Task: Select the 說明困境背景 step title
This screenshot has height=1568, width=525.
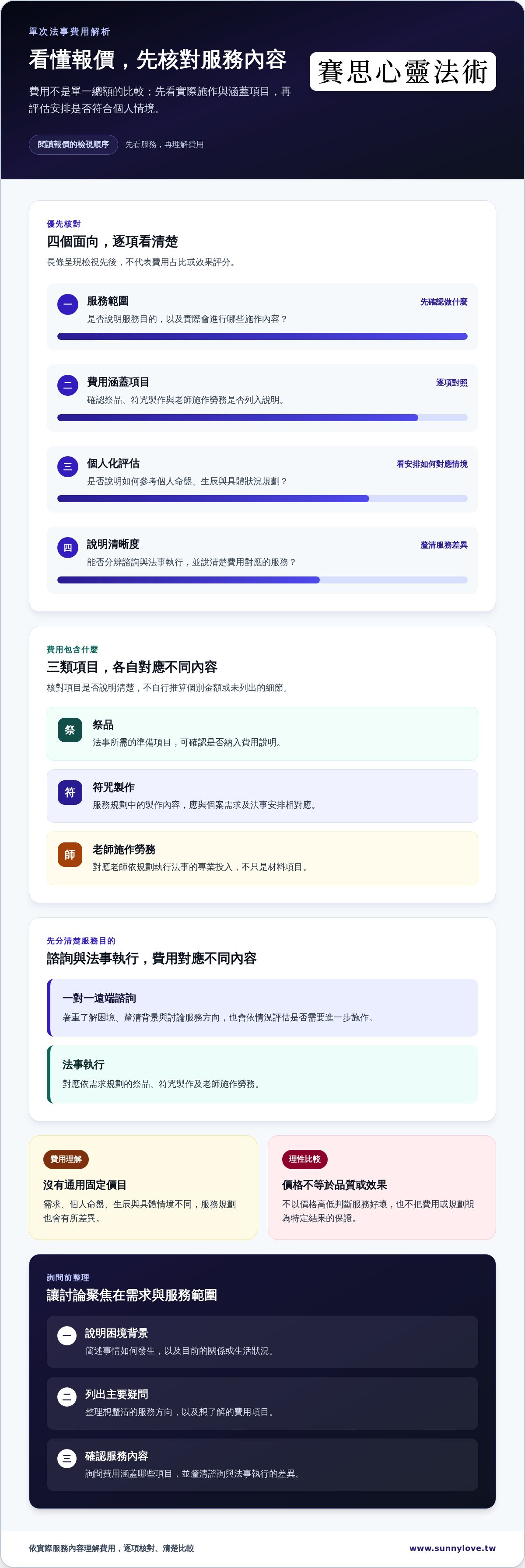Action: tap(117, 1333)
